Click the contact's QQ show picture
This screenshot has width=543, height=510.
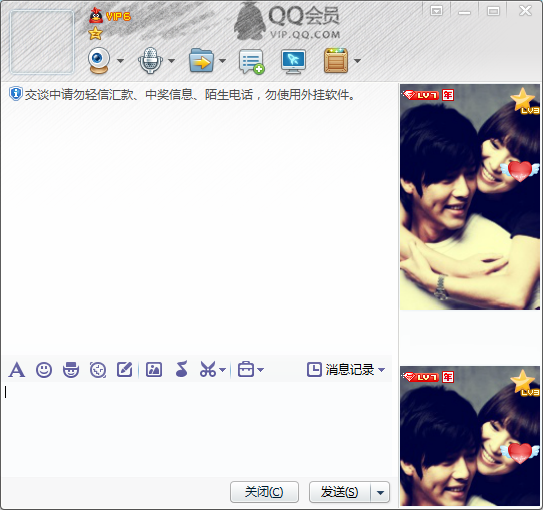click(x=470, y=197)
